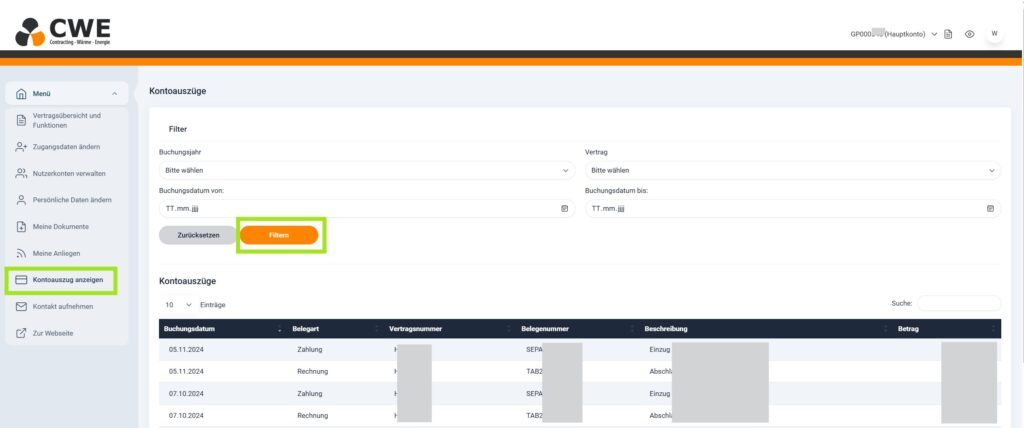The image size is (1024, 428).
Task: Click the Meine Anliegen feed icon
Action: [x=21, y=253]
